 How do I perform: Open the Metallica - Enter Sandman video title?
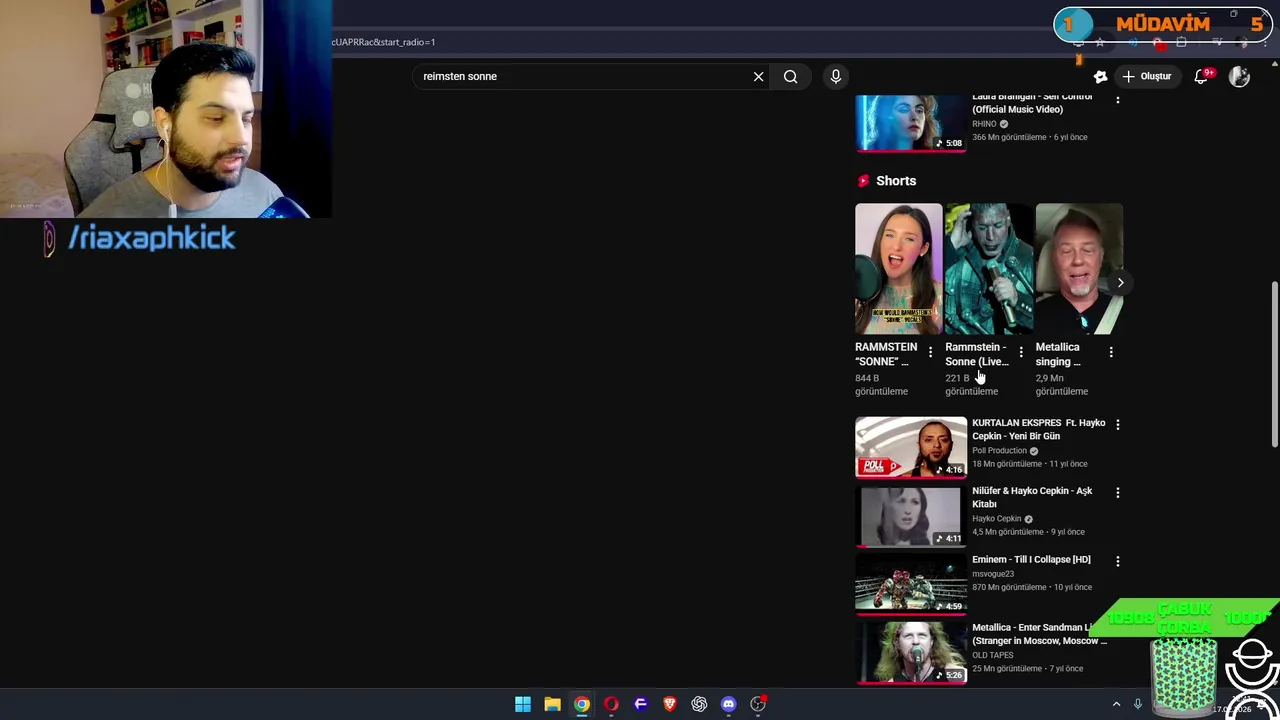(x=1039, y=634)
